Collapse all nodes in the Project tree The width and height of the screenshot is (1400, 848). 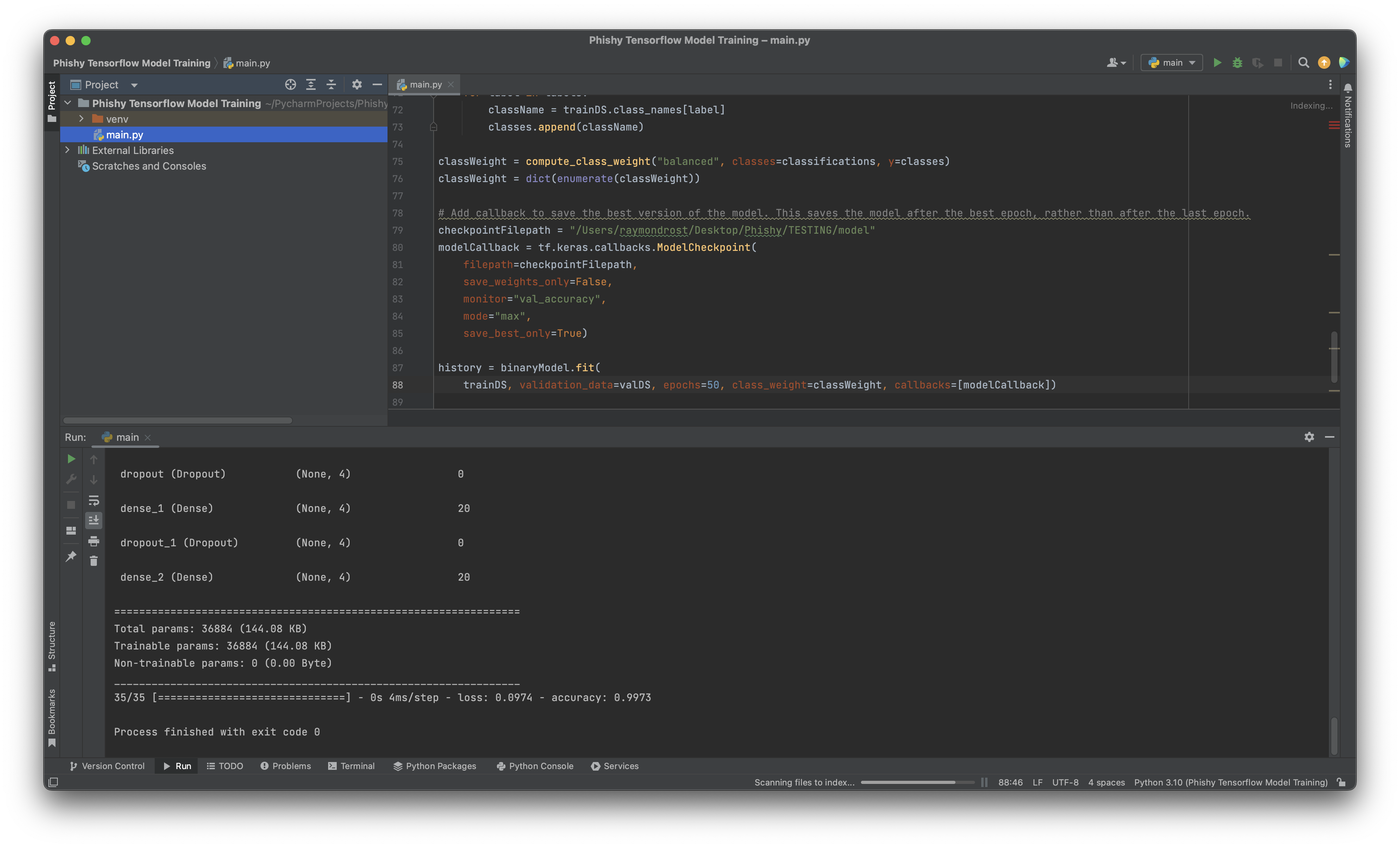(x=331, y=84)
